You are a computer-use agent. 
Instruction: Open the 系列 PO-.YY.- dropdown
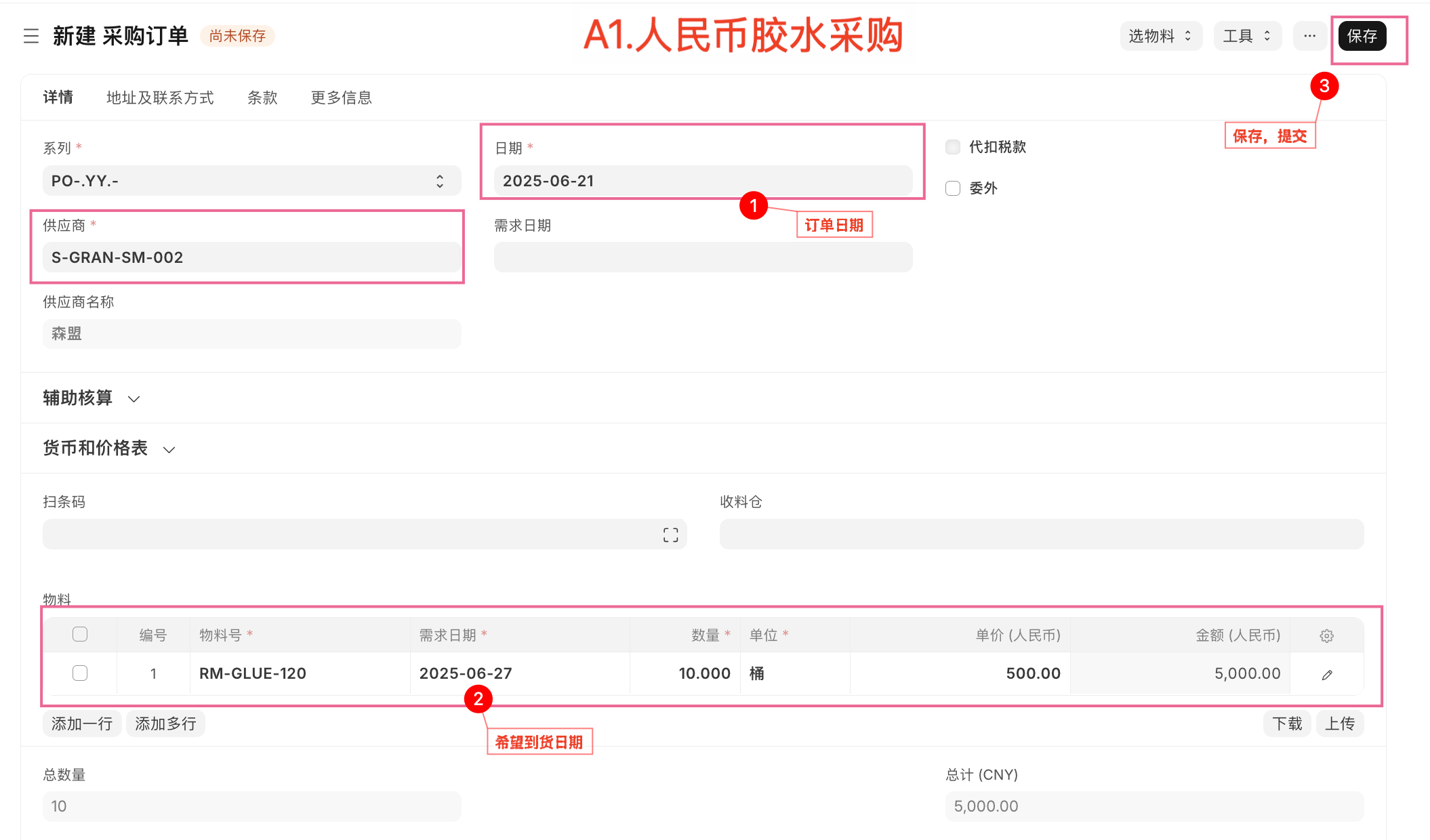click(x=251, y=181)
